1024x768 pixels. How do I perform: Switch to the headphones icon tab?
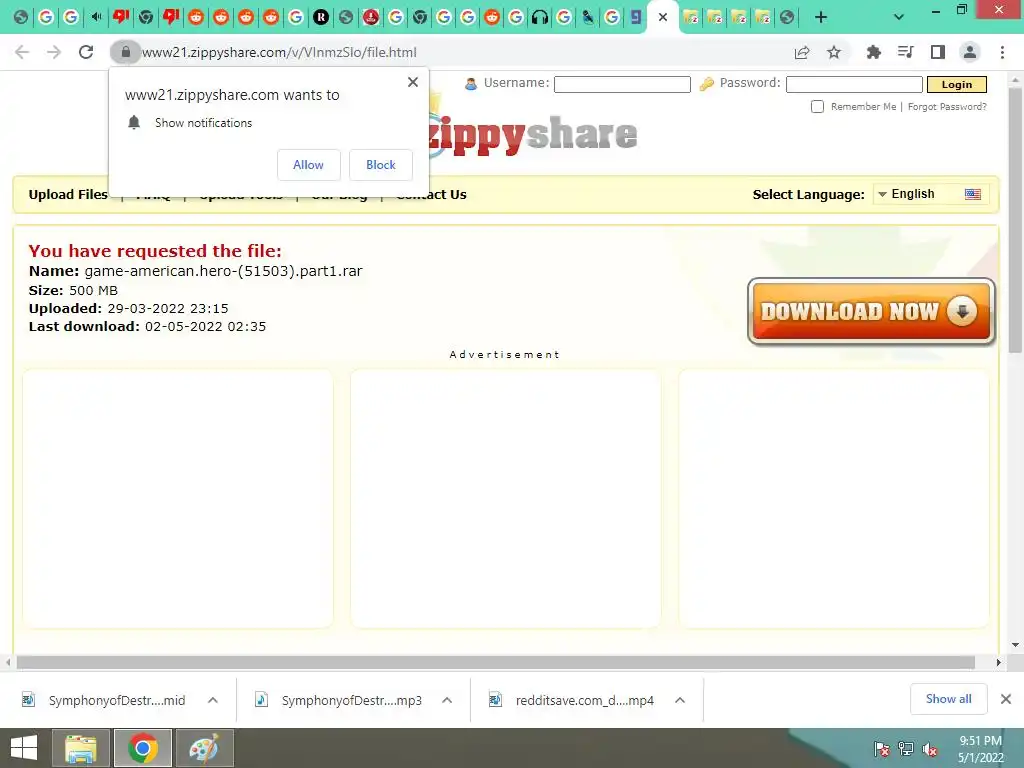540,18
